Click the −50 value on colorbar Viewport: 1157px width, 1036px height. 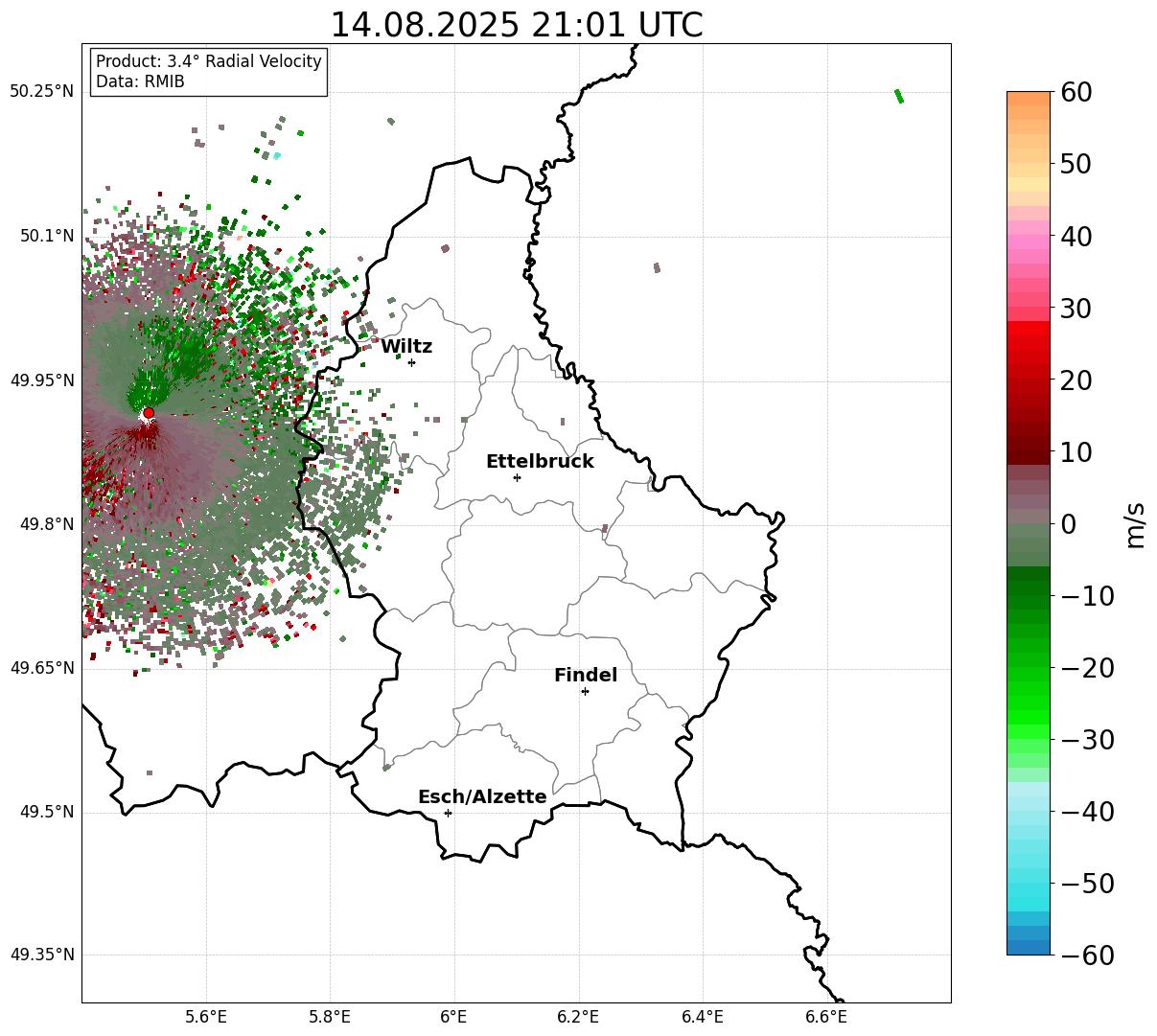(x=1087, y=884)
